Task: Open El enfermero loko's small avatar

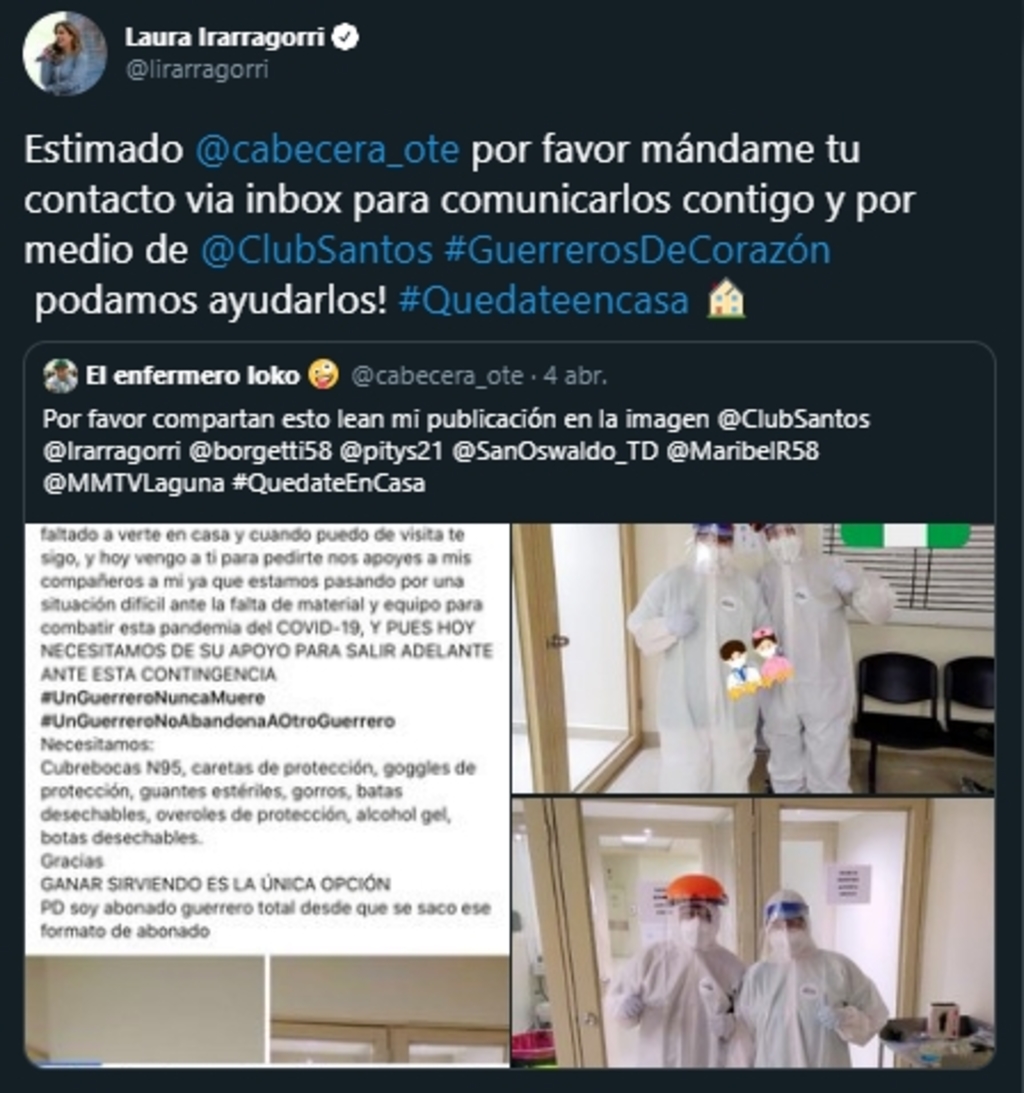Action: tap(60, 376)
